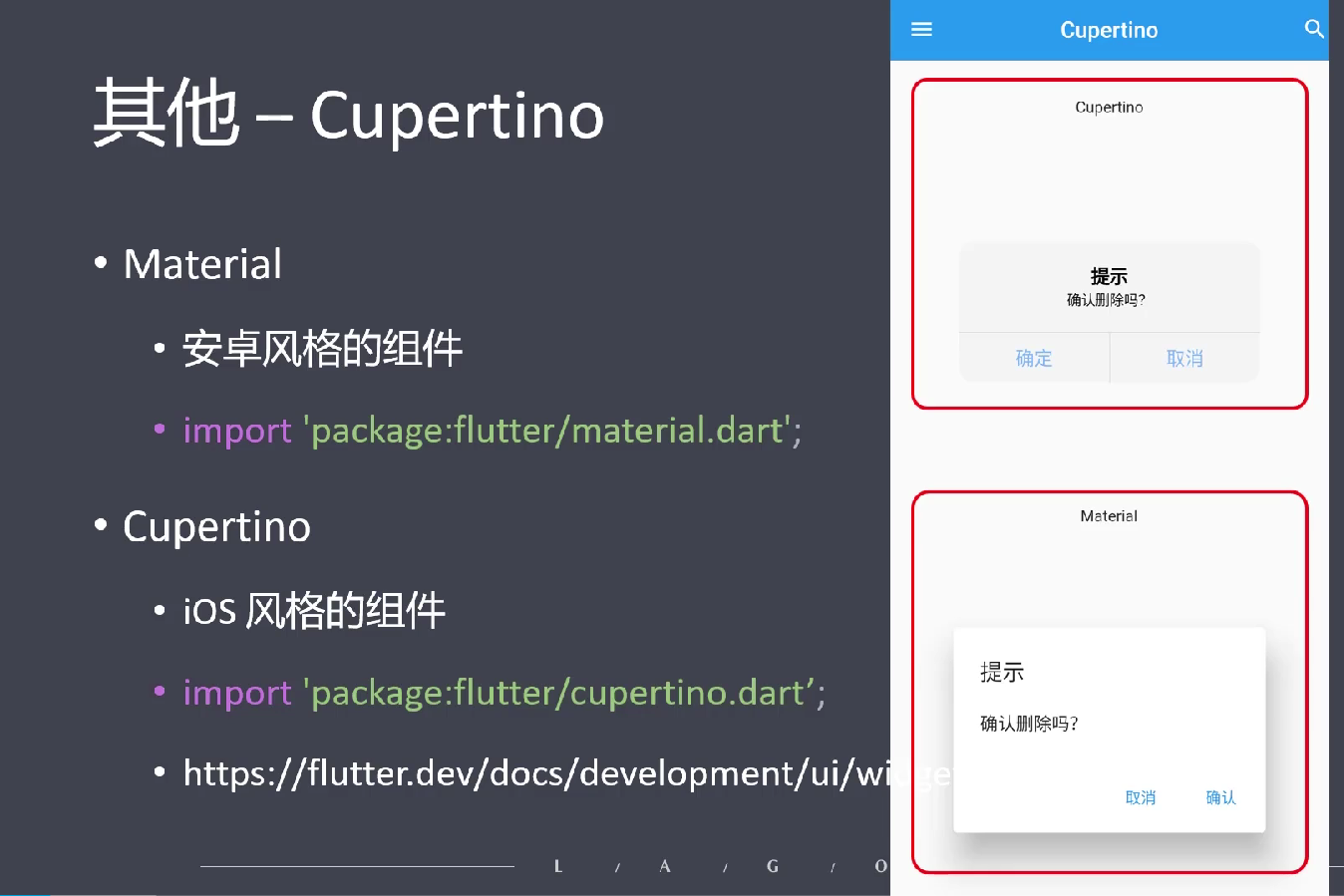Click the 提示 heading in Material dialog
The width and height of the screenshot is (1344, 896).
tap(1002, 673)
